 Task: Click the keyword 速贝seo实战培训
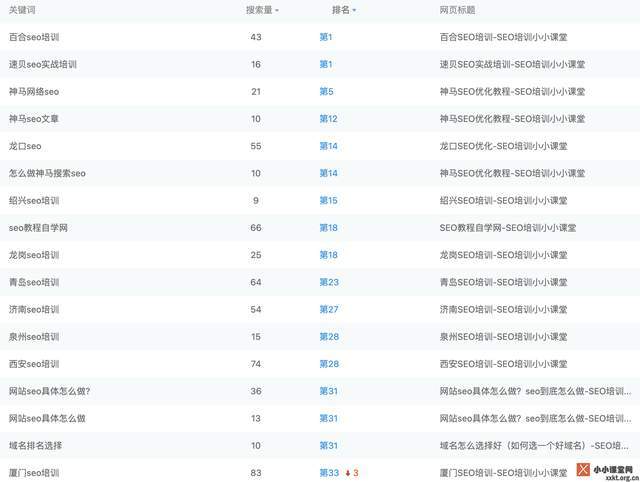(42, 65)
